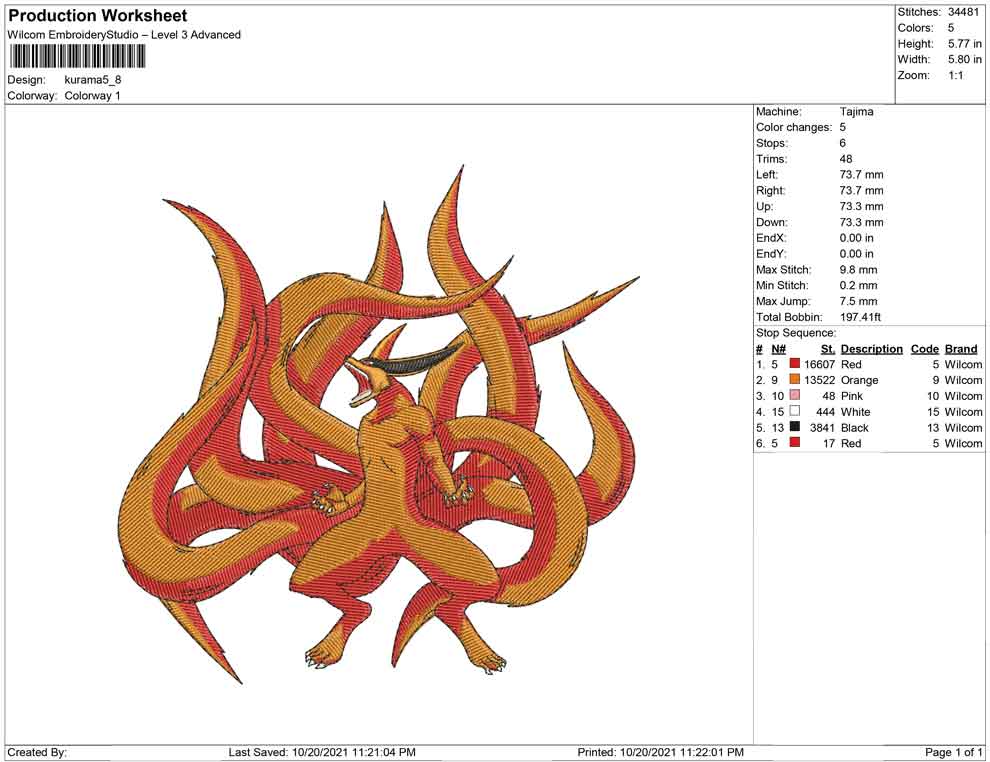The image size is (990, 762).
Task: Click the Colorway 1 value
Action: pos(92,96)
